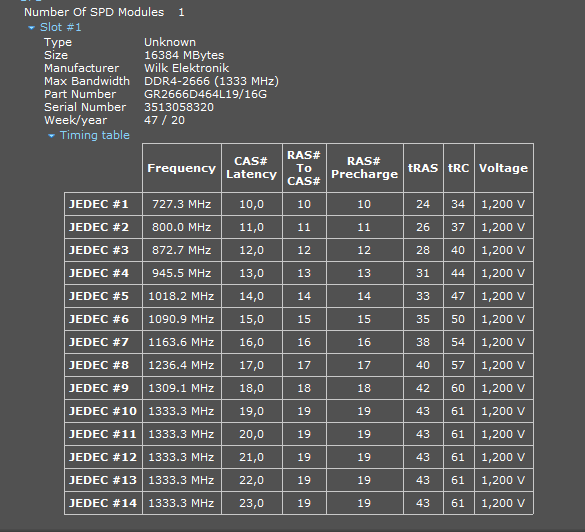This screenshot has height=532, width=585.
Task: Click the CAS latency 21,0 cell
Action: (251, 457)
